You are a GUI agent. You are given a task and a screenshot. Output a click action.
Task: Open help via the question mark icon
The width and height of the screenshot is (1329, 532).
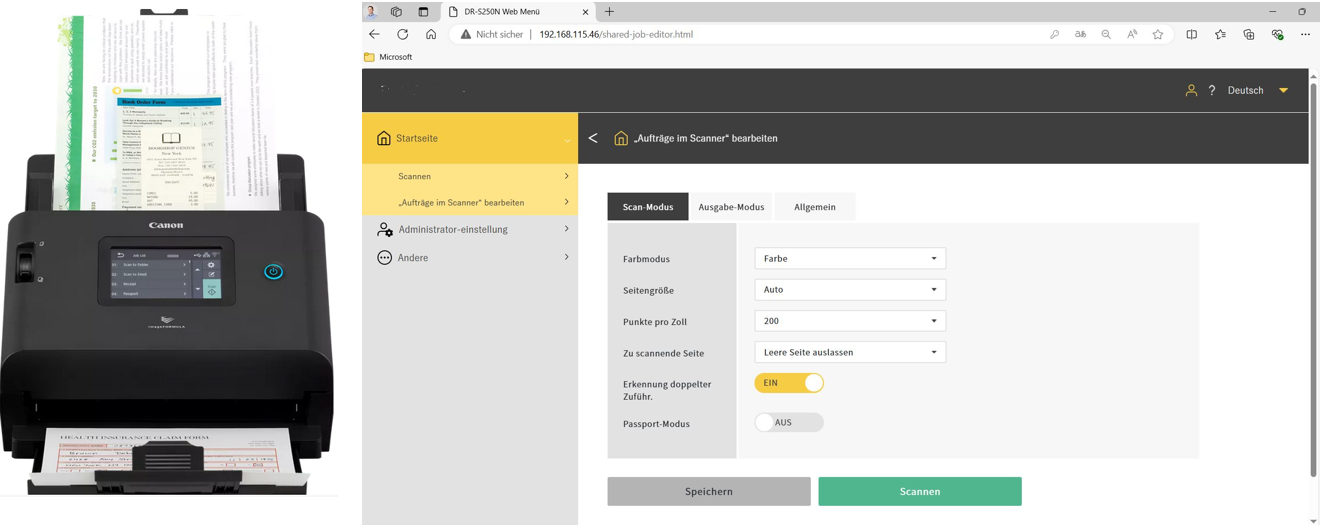coord(1212,90)
